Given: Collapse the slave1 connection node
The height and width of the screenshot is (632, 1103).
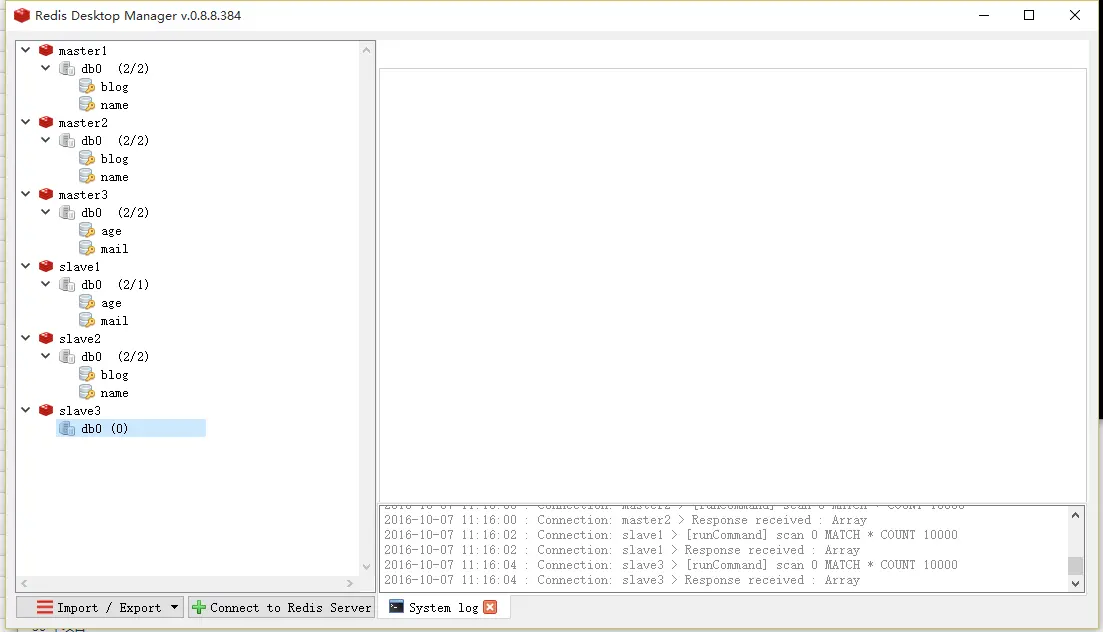Looking at the screenshot, I should tap(26, 266).
